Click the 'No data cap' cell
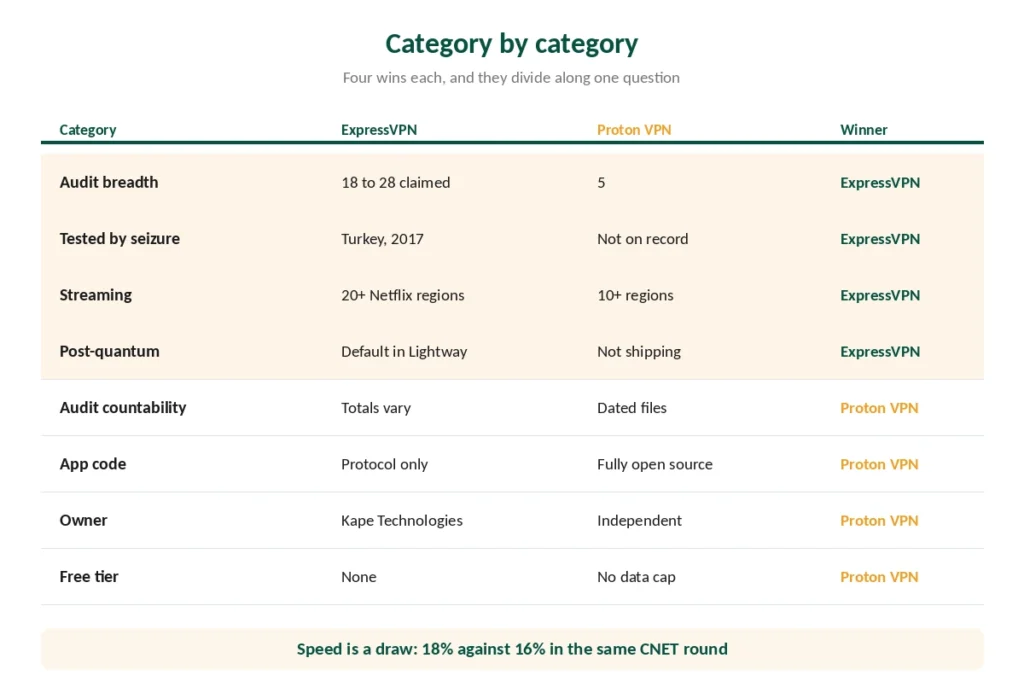This screenshot has width=1024, height=693. pos(636,577)
